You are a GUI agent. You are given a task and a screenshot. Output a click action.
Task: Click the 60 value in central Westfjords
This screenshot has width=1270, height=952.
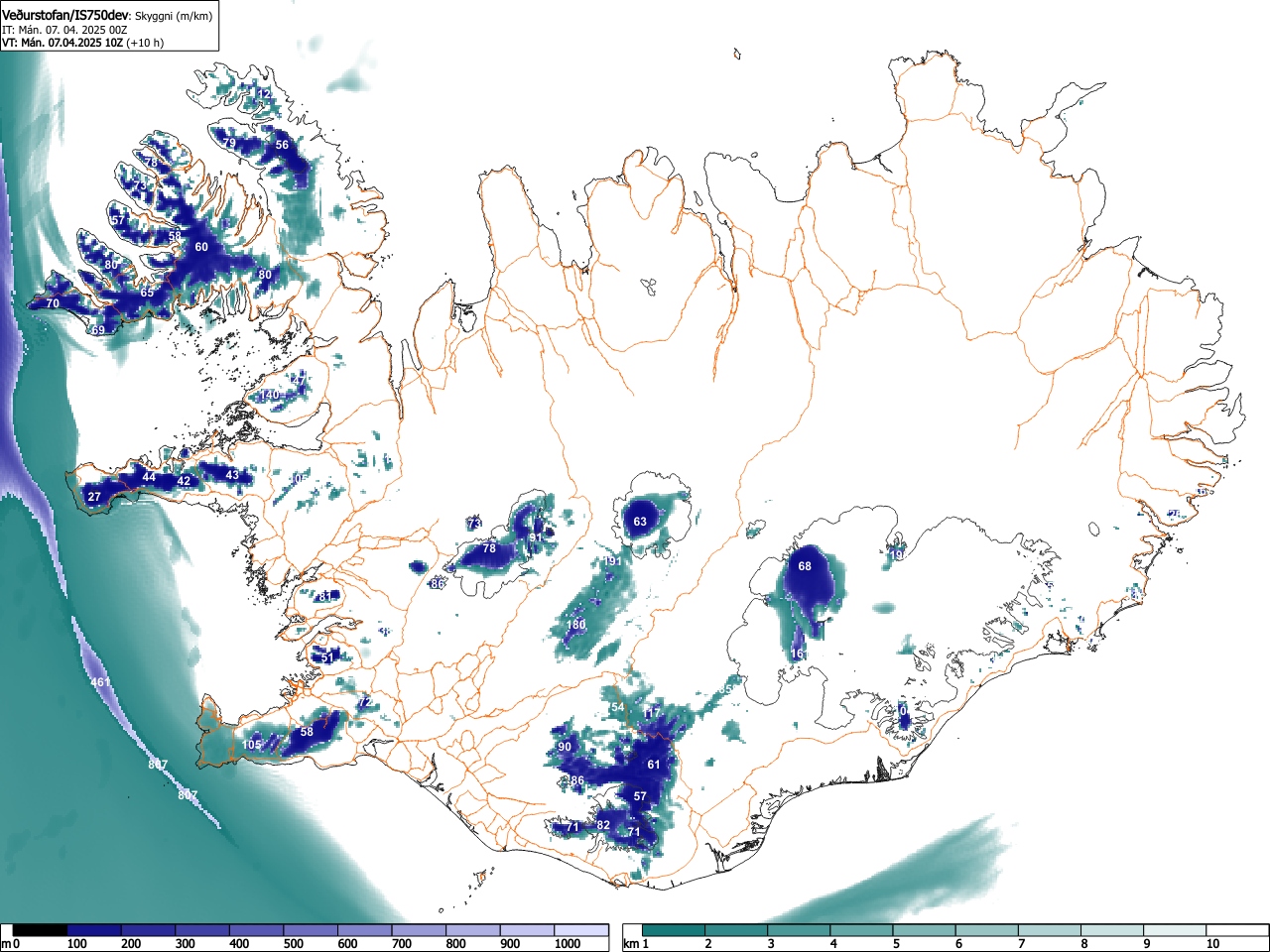(x=201, y=247)
